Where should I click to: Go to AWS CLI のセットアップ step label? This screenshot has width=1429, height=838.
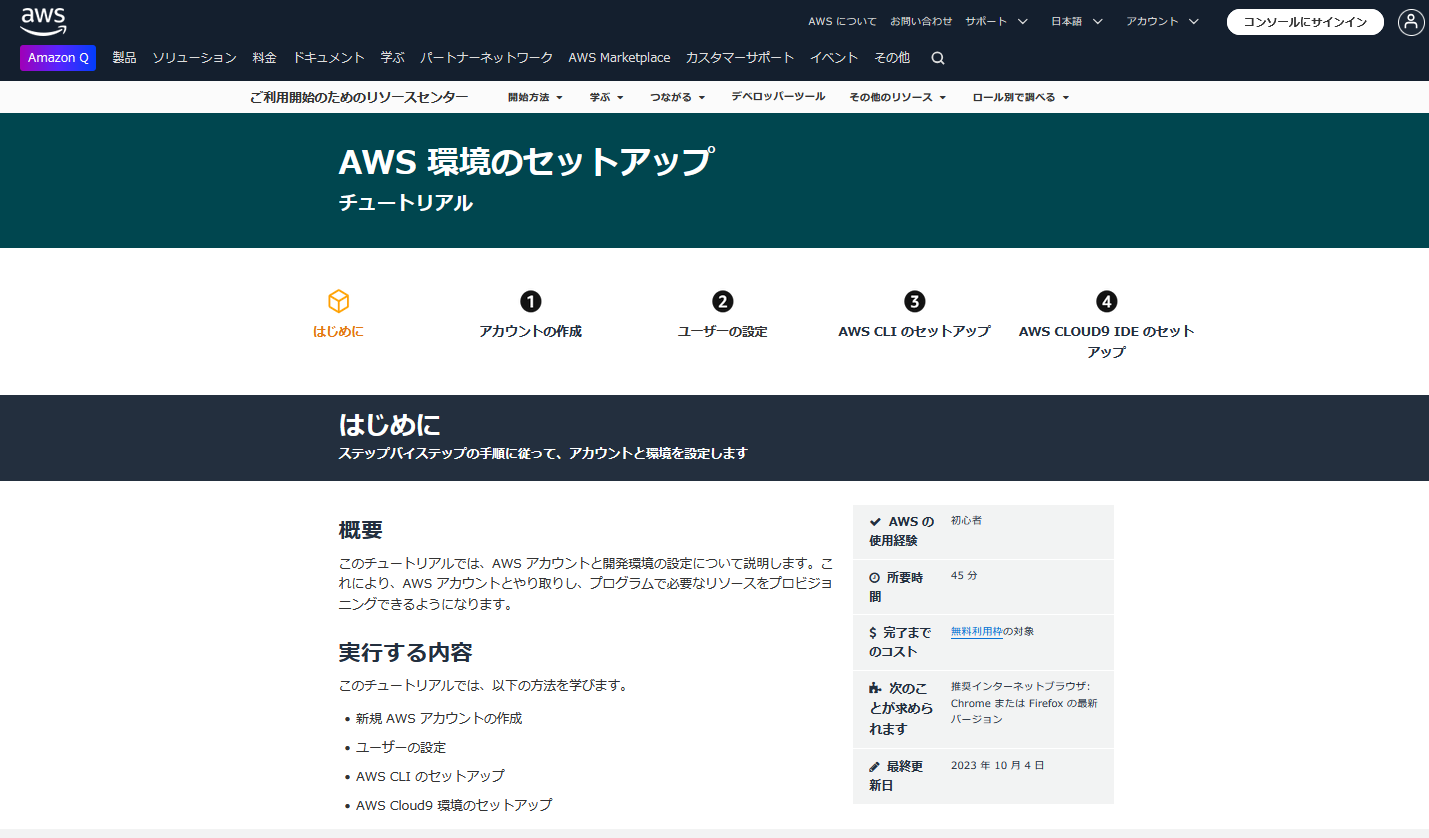pos(914,331)
